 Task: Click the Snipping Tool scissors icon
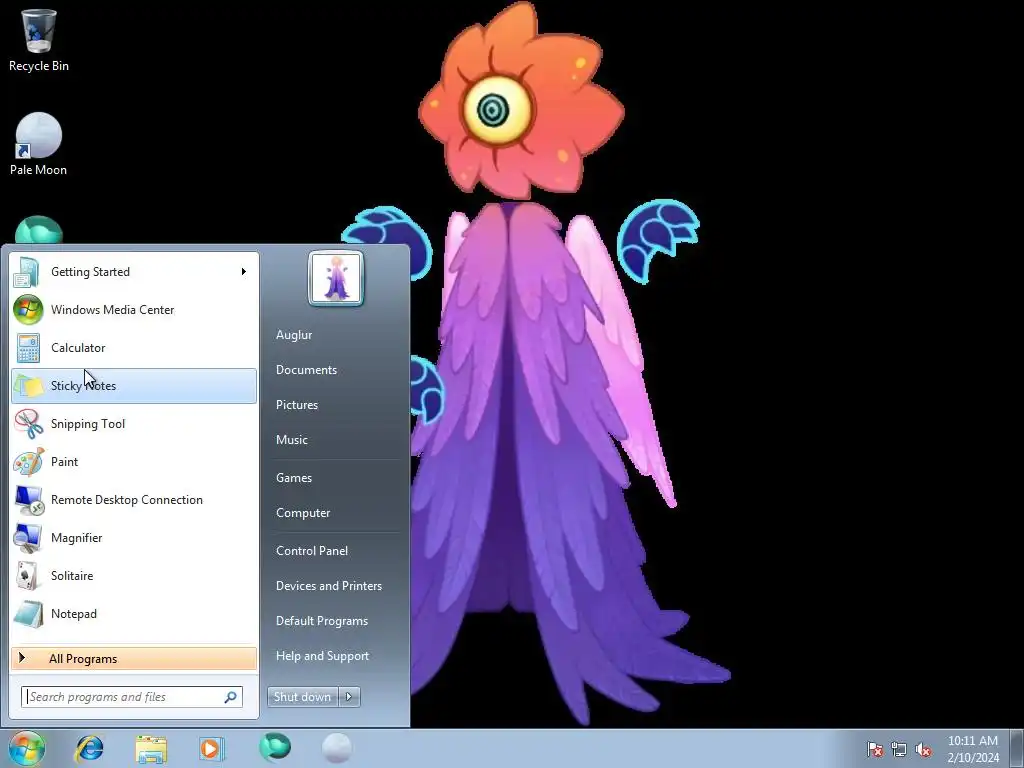(x=28, y=423)
